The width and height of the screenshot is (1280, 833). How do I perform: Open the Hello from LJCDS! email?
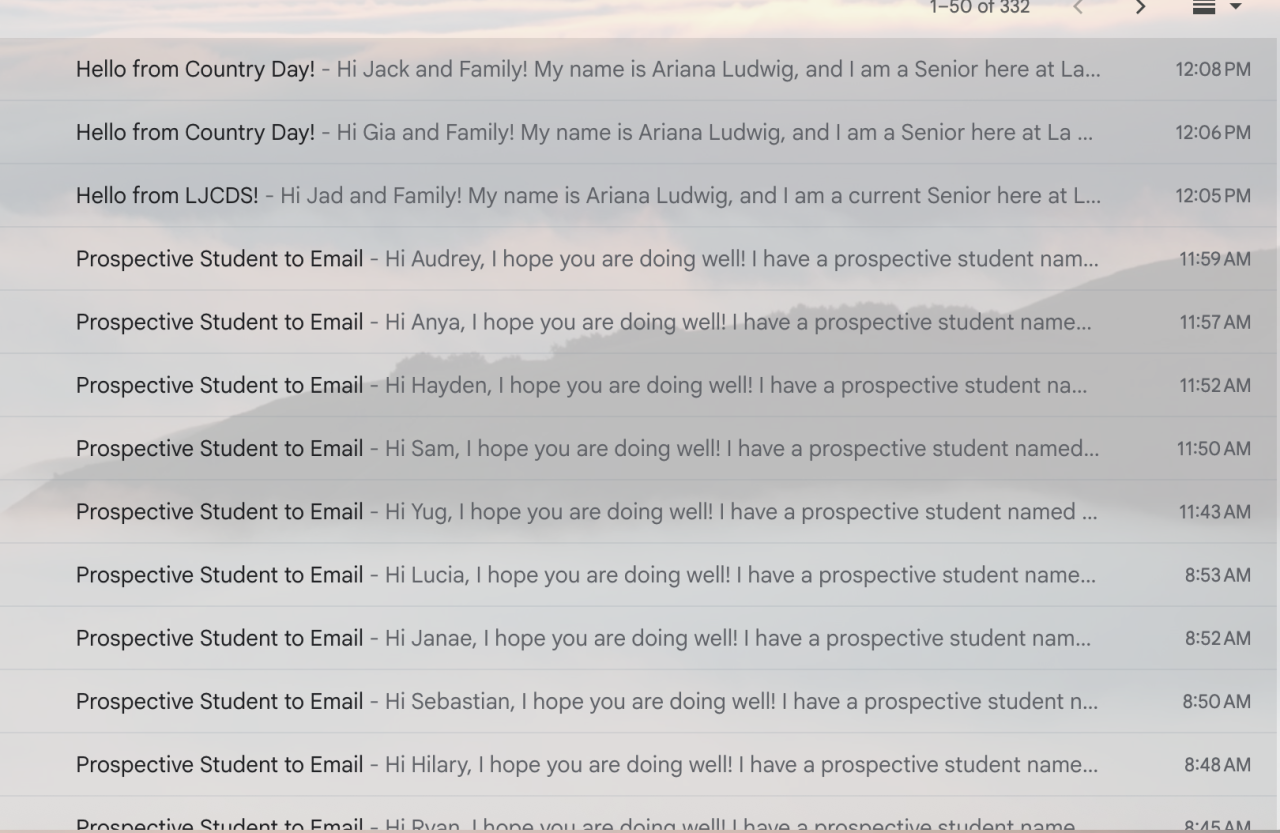[588, 195]
